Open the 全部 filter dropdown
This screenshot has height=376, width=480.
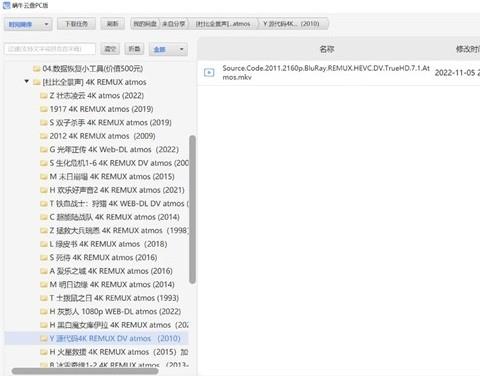(x=168, y=49)
